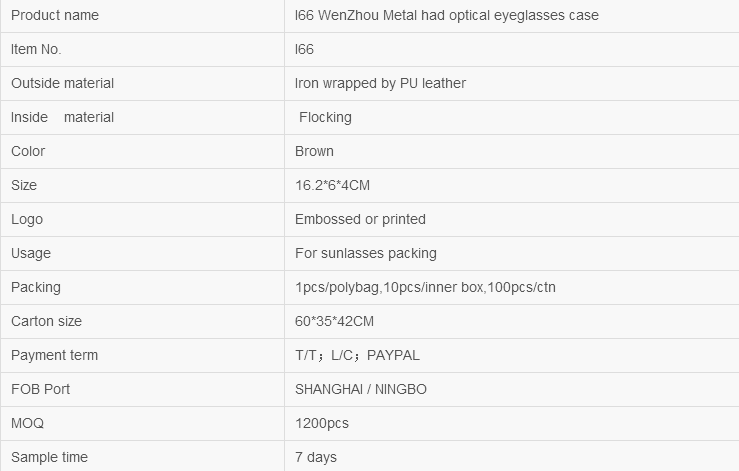
Task: Click the Item No. label
Action: (36, 50)
